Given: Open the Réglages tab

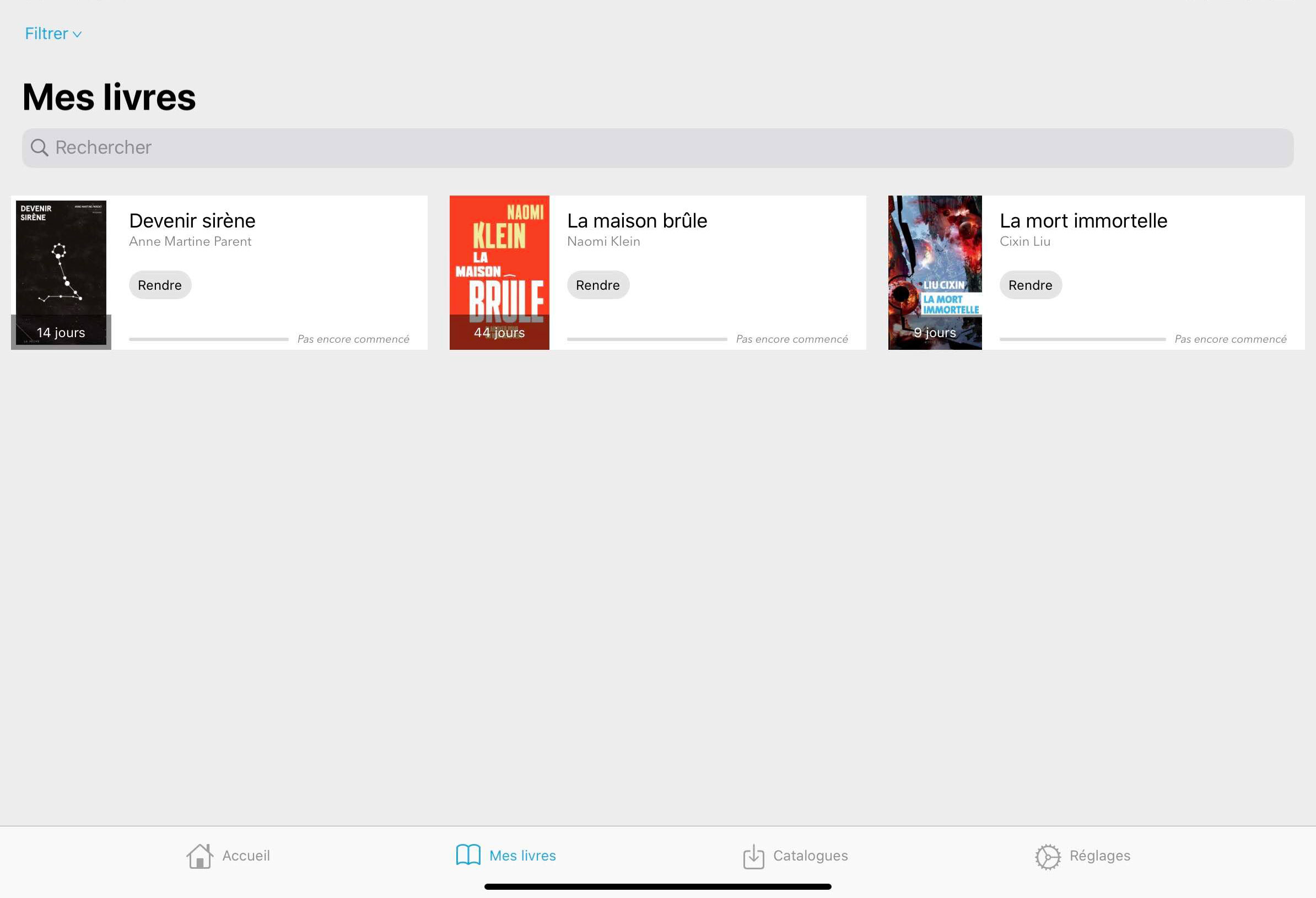Looking at the screenshot, I should [x=1099, y=856].
